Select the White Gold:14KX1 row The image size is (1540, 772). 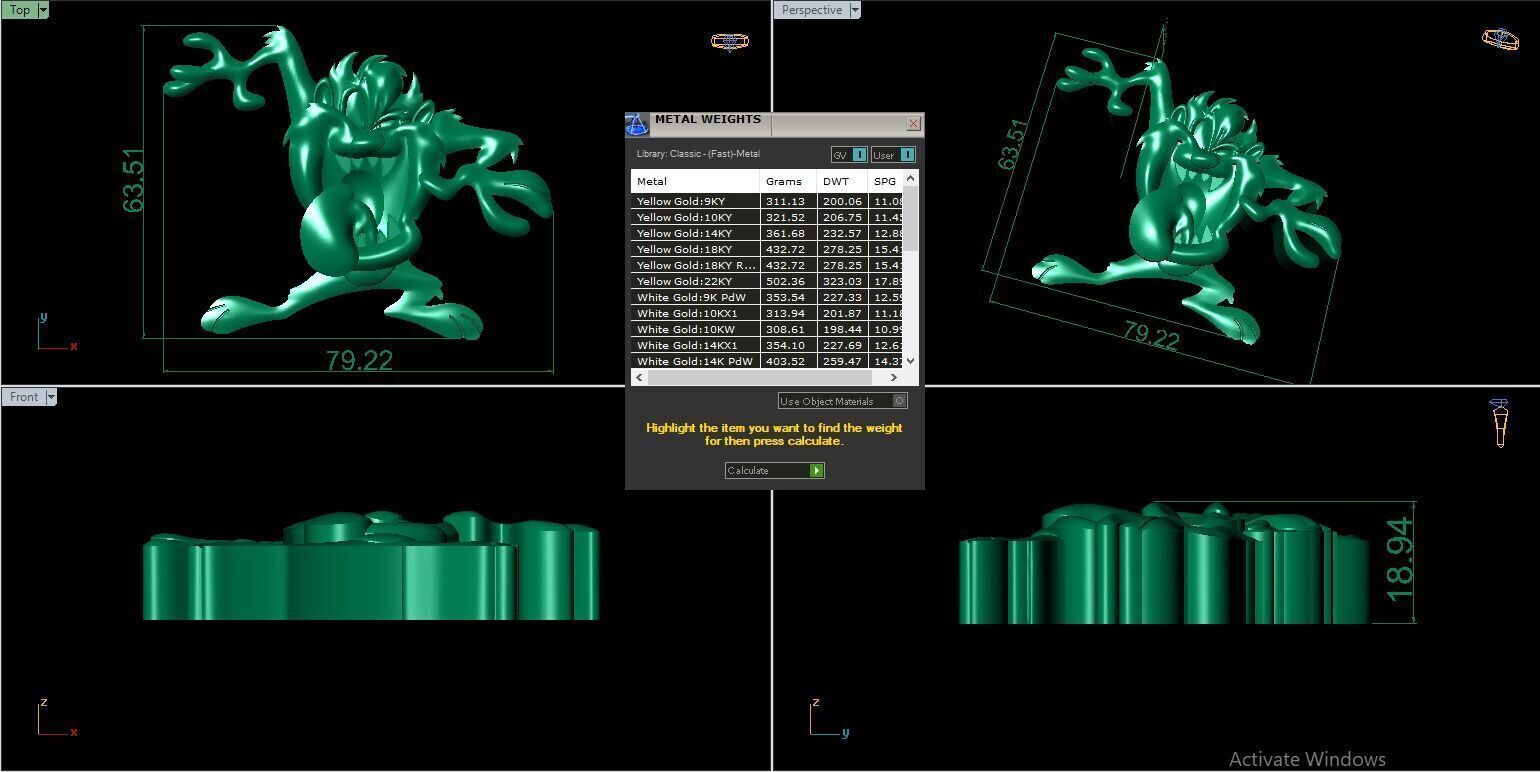click(x=767, y=345)
